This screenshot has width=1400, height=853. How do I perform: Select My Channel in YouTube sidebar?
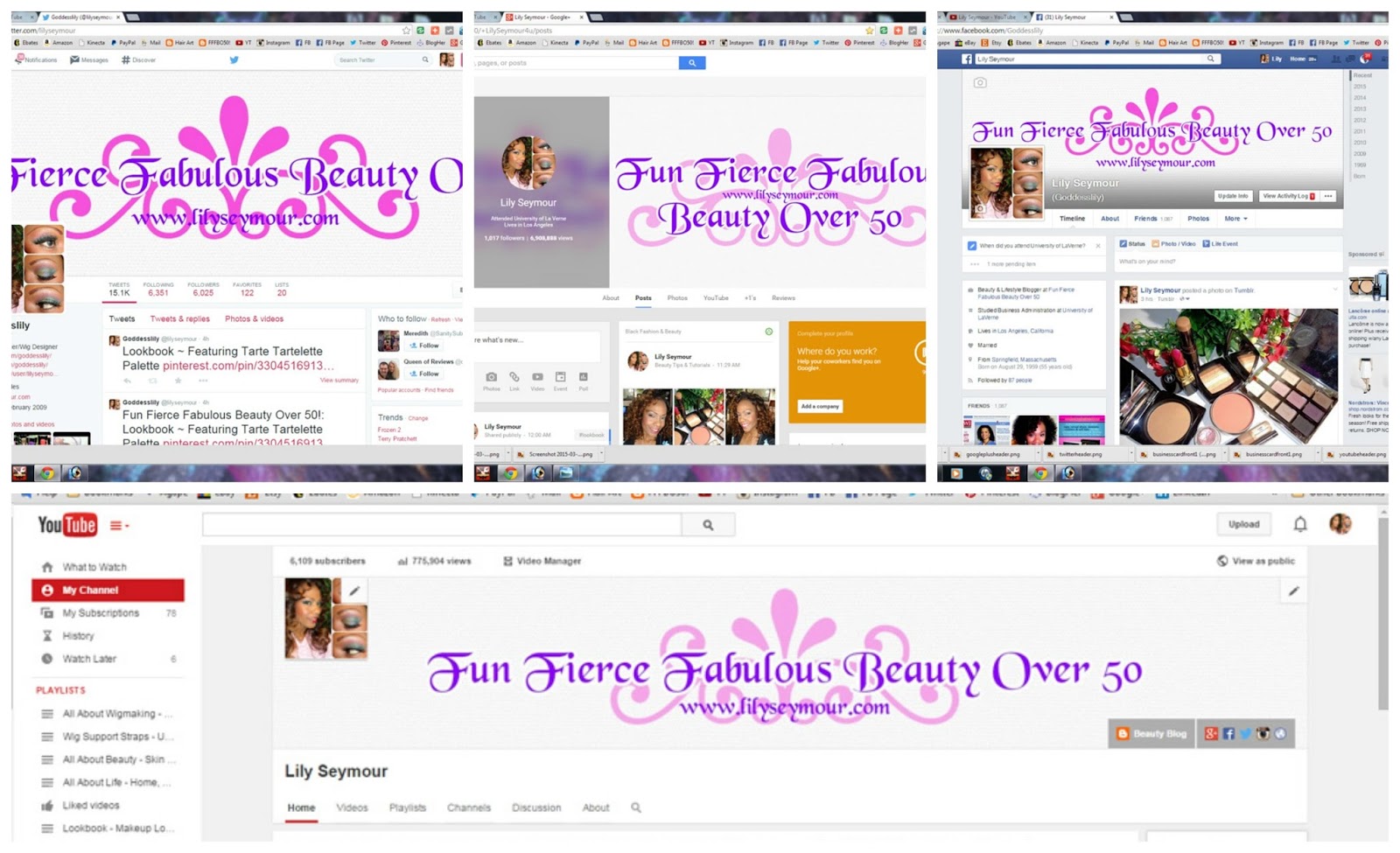[x=108, y=590]
